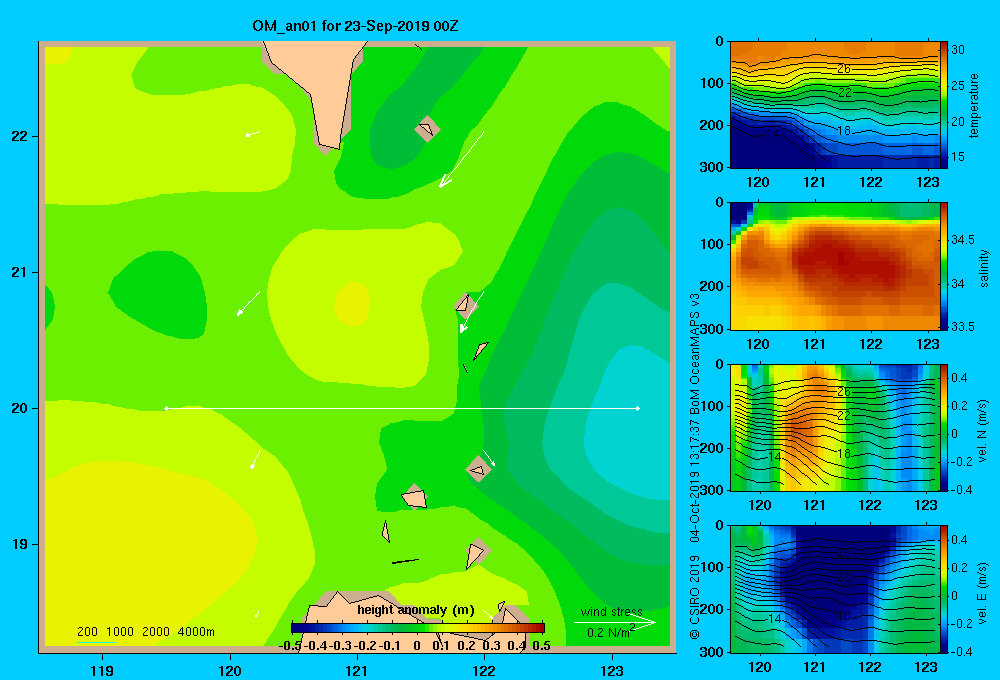Click the "2000" bathymetry legend entry

point(156,632)
